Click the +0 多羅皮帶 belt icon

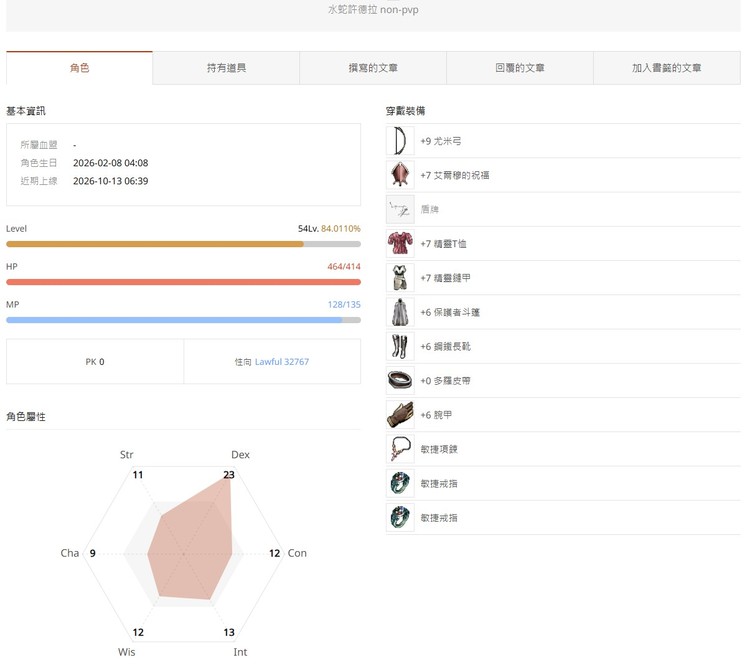[x=400, y=381]
